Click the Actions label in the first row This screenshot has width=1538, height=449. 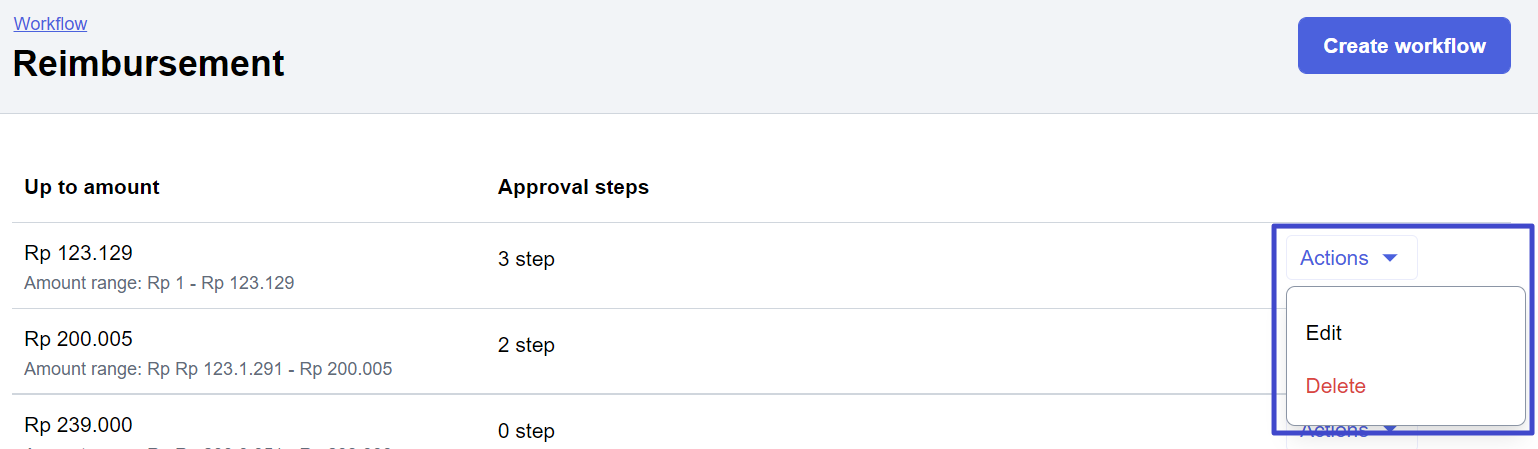(x=1333, y=258)
